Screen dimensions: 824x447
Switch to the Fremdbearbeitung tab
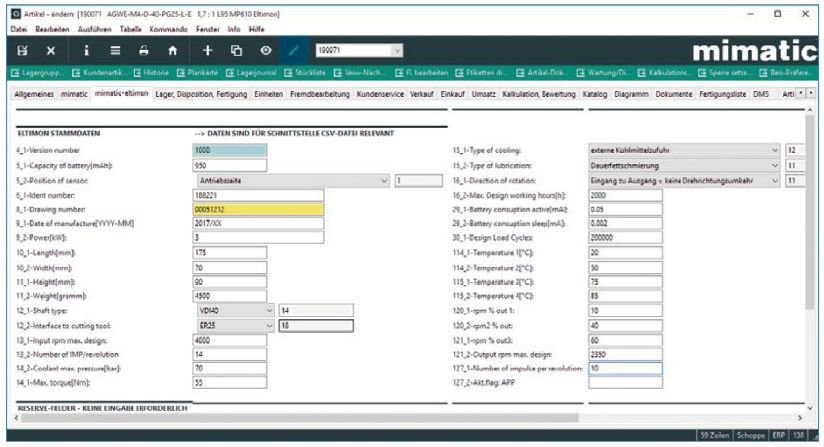click(320, 94)
